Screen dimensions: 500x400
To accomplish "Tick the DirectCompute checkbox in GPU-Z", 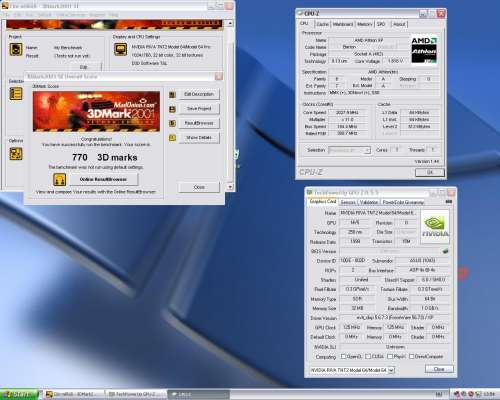I will [x=411, y=357].
